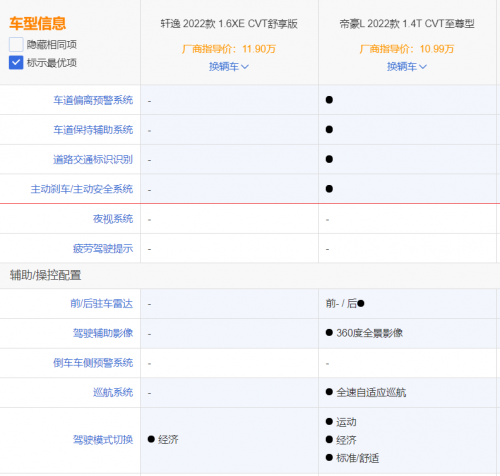Click 经济 drive mode in 轩逸 column
Image resolution: width=500 pixels, height=476 pixels.
point(163,440)
